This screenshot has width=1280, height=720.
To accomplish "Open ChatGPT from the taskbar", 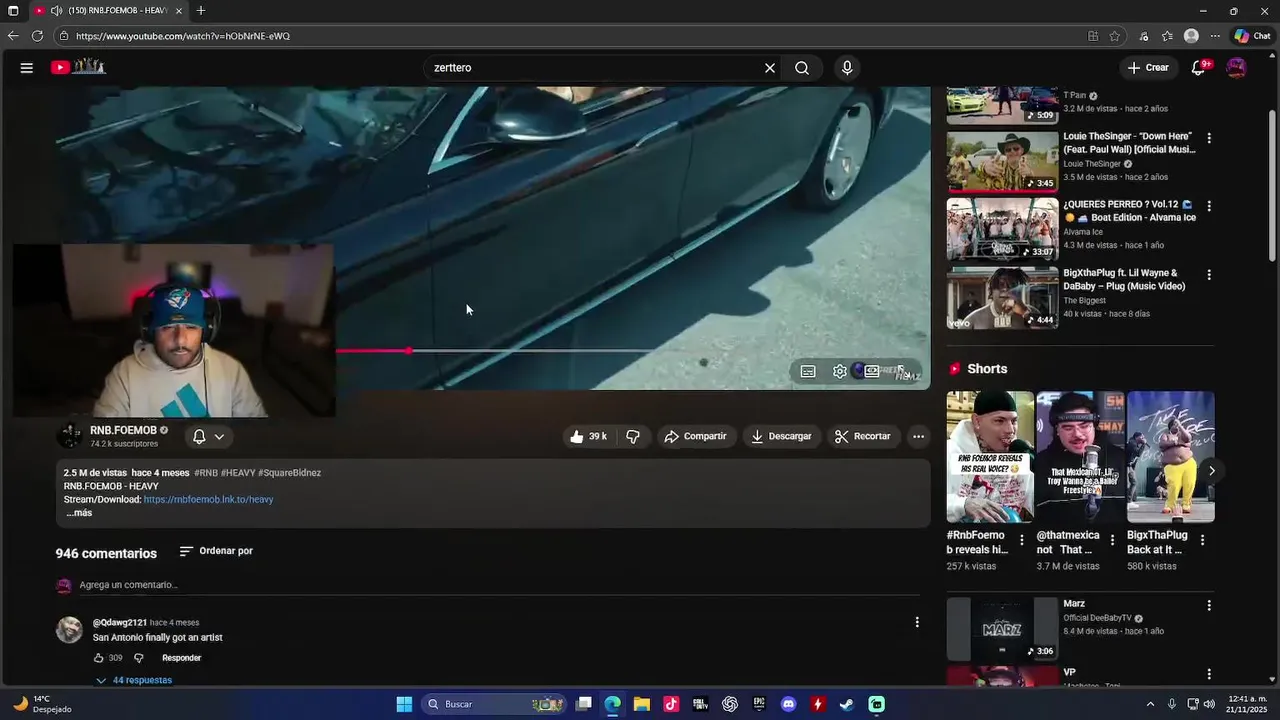I will point(730,704).
